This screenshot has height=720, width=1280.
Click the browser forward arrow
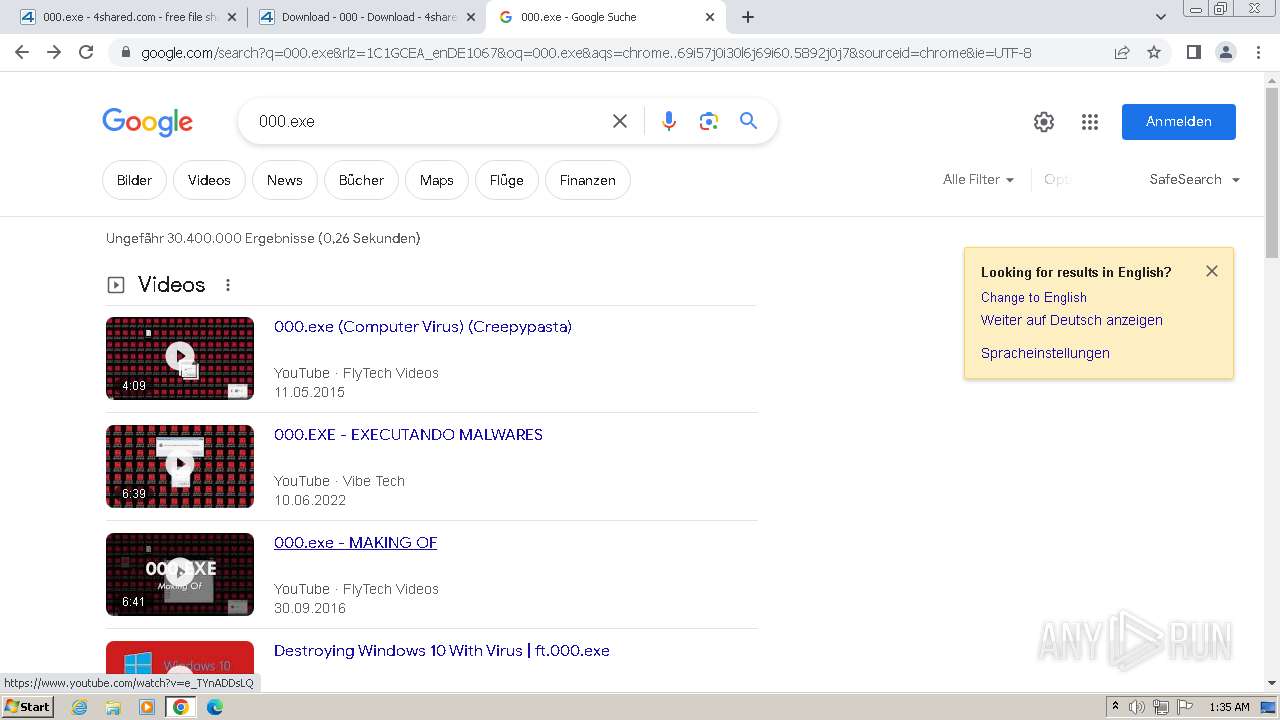(54, 52)
